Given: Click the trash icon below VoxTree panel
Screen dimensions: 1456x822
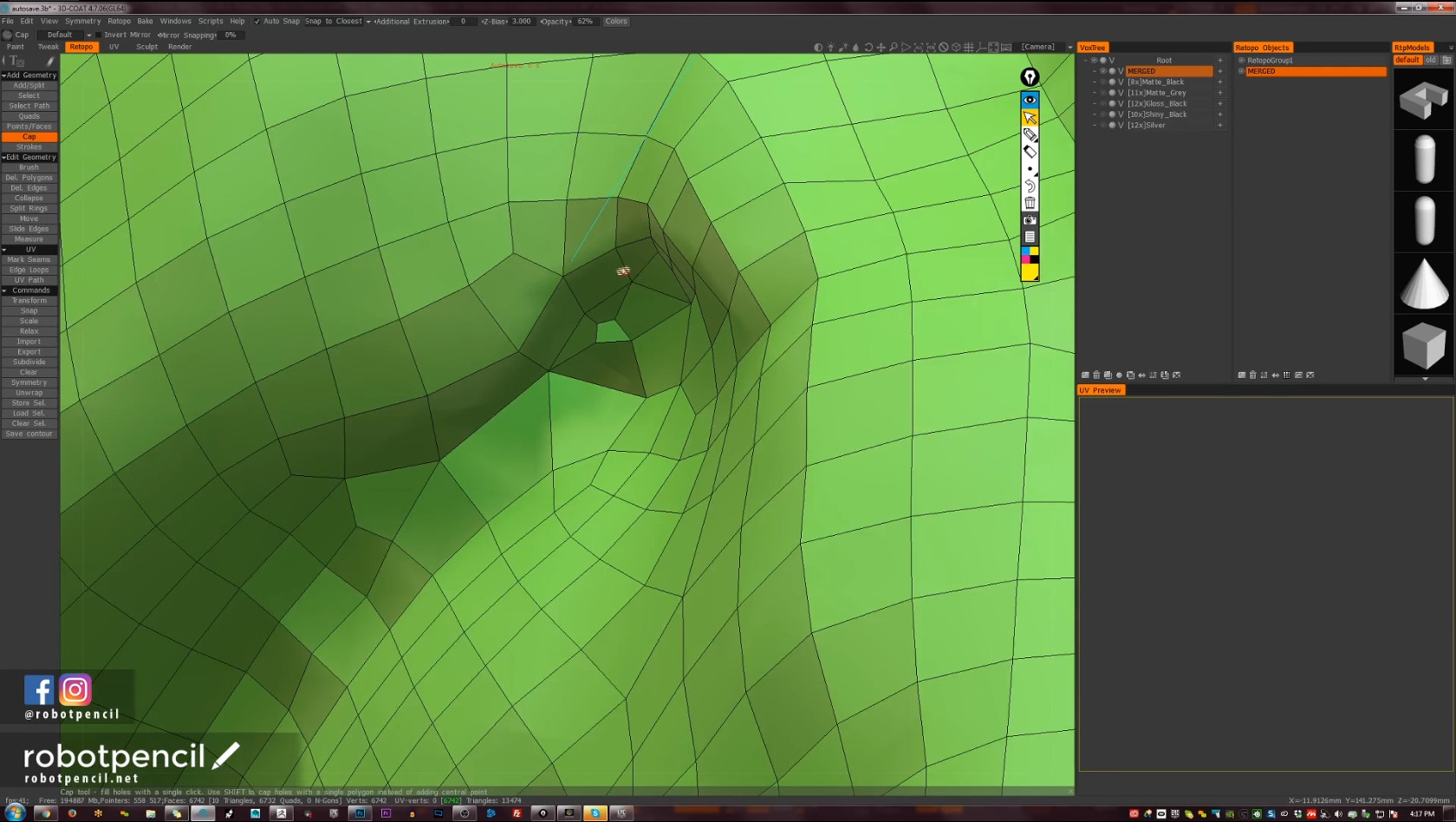Looking at the screenshot, I should click(x=1096, y=375).
